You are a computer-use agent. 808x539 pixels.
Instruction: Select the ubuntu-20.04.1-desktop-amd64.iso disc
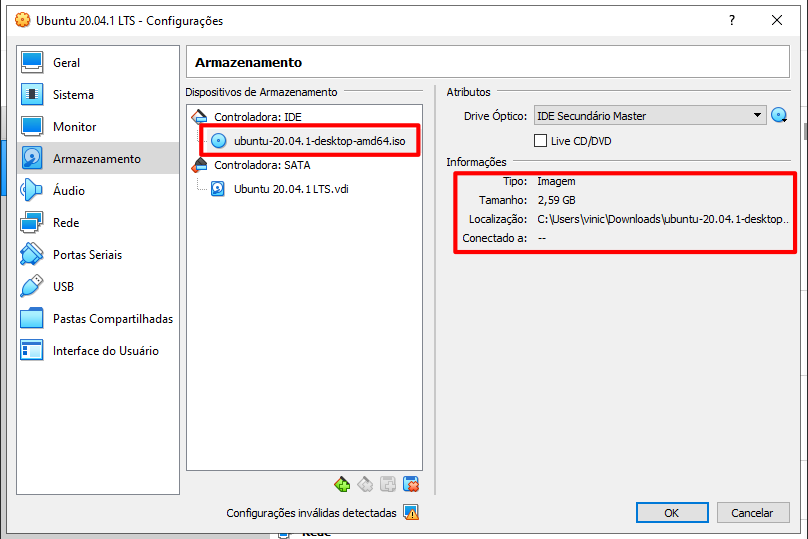pyautogui.click(x=319, y=141)
